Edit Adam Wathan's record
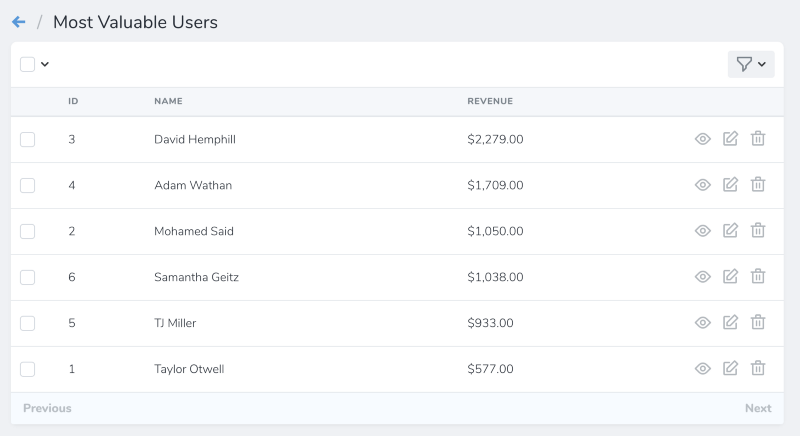The width and height of the screenshot is (800, 436). click(731, 185)
